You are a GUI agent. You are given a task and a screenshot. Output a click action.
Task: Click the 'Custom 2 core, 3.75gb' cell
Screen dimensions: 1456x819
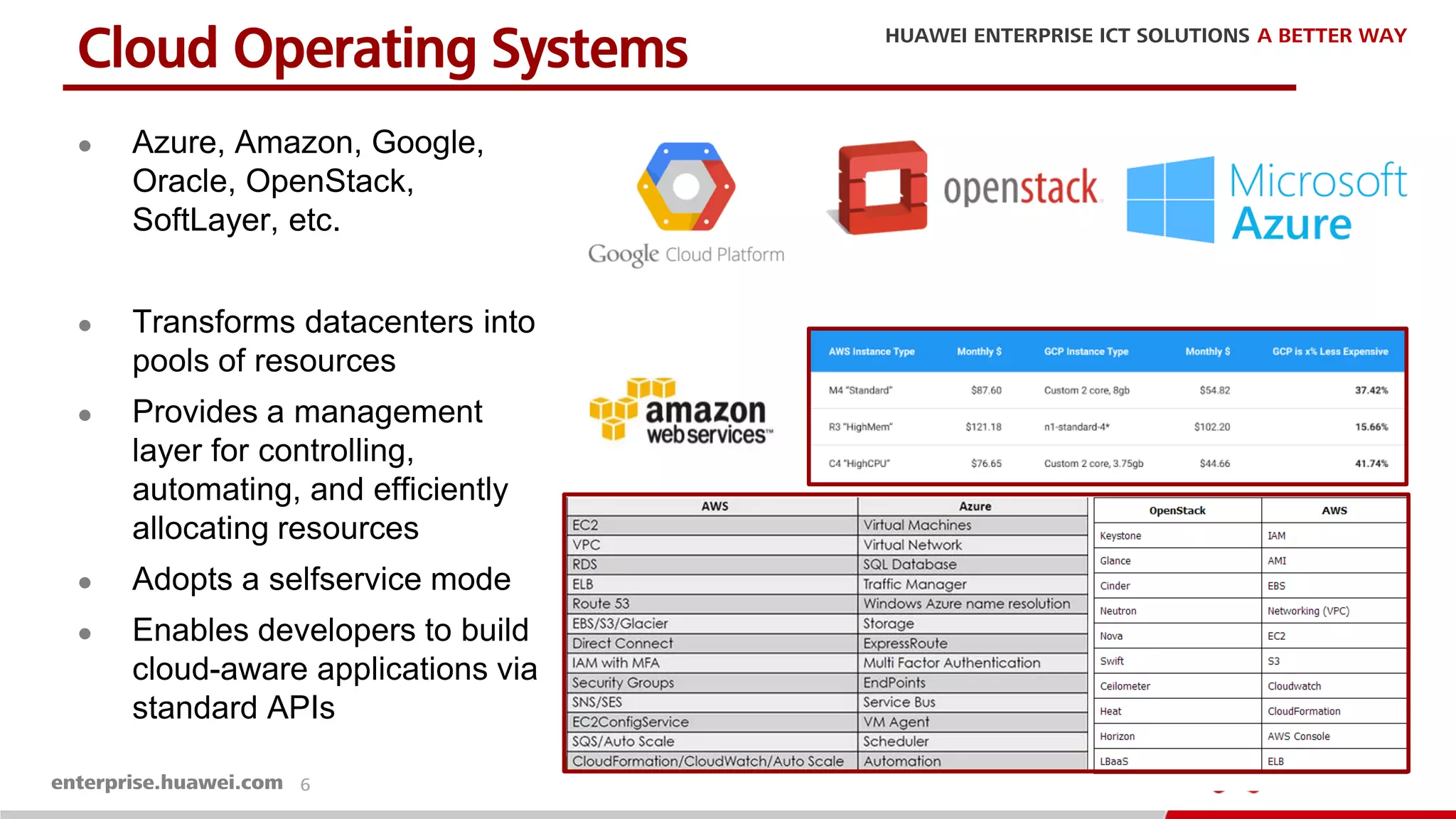[x=1093, y=464]
